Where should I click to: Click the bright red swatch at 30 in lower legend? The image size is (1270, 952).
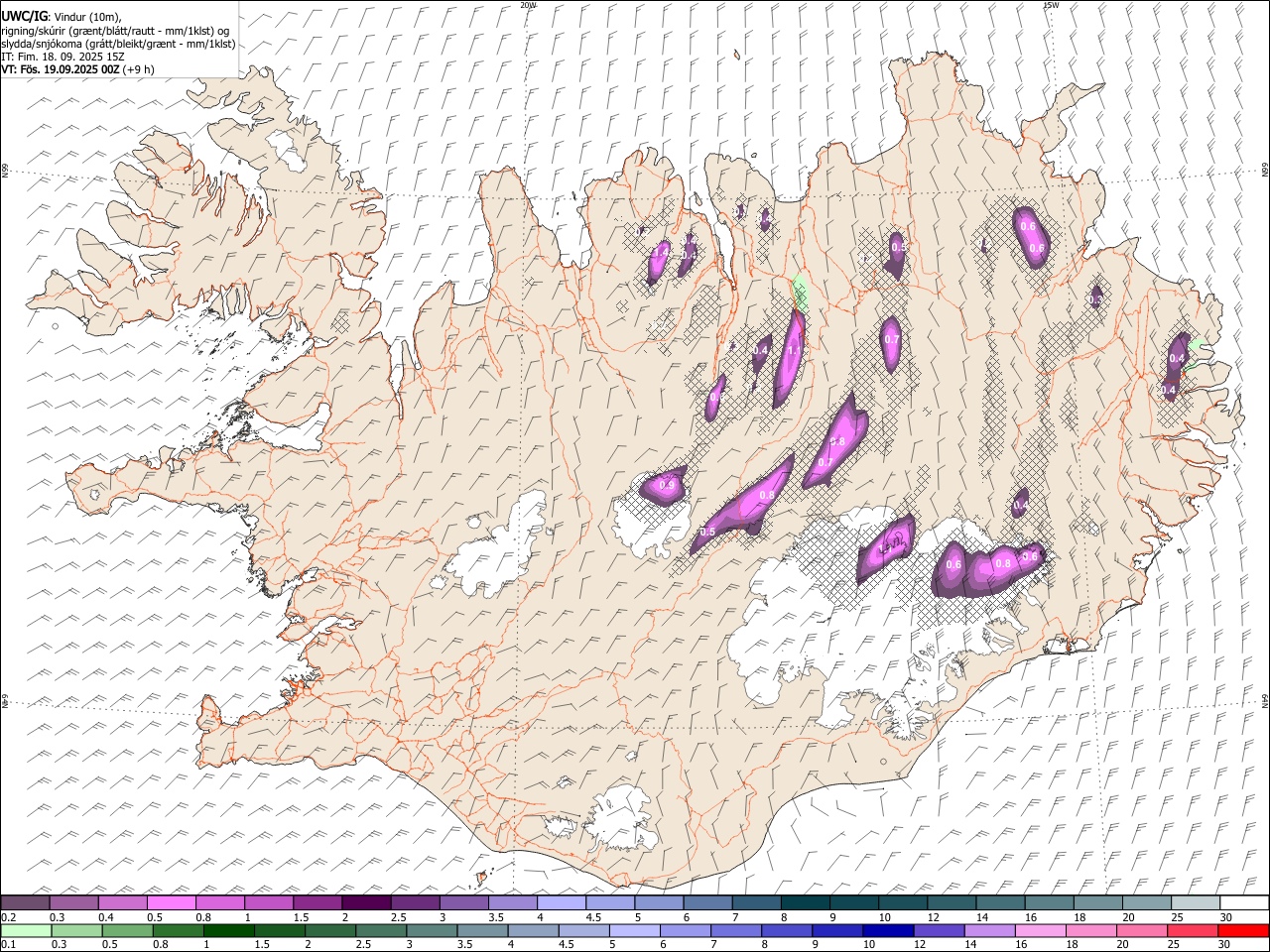pos(1242,930)
